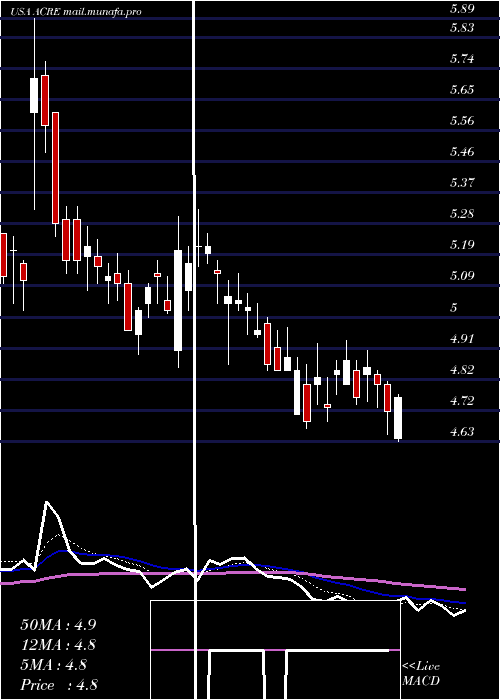Click the MACD histogram box at bottom
This screenshot has width=500, height=700.
(275, 650)
